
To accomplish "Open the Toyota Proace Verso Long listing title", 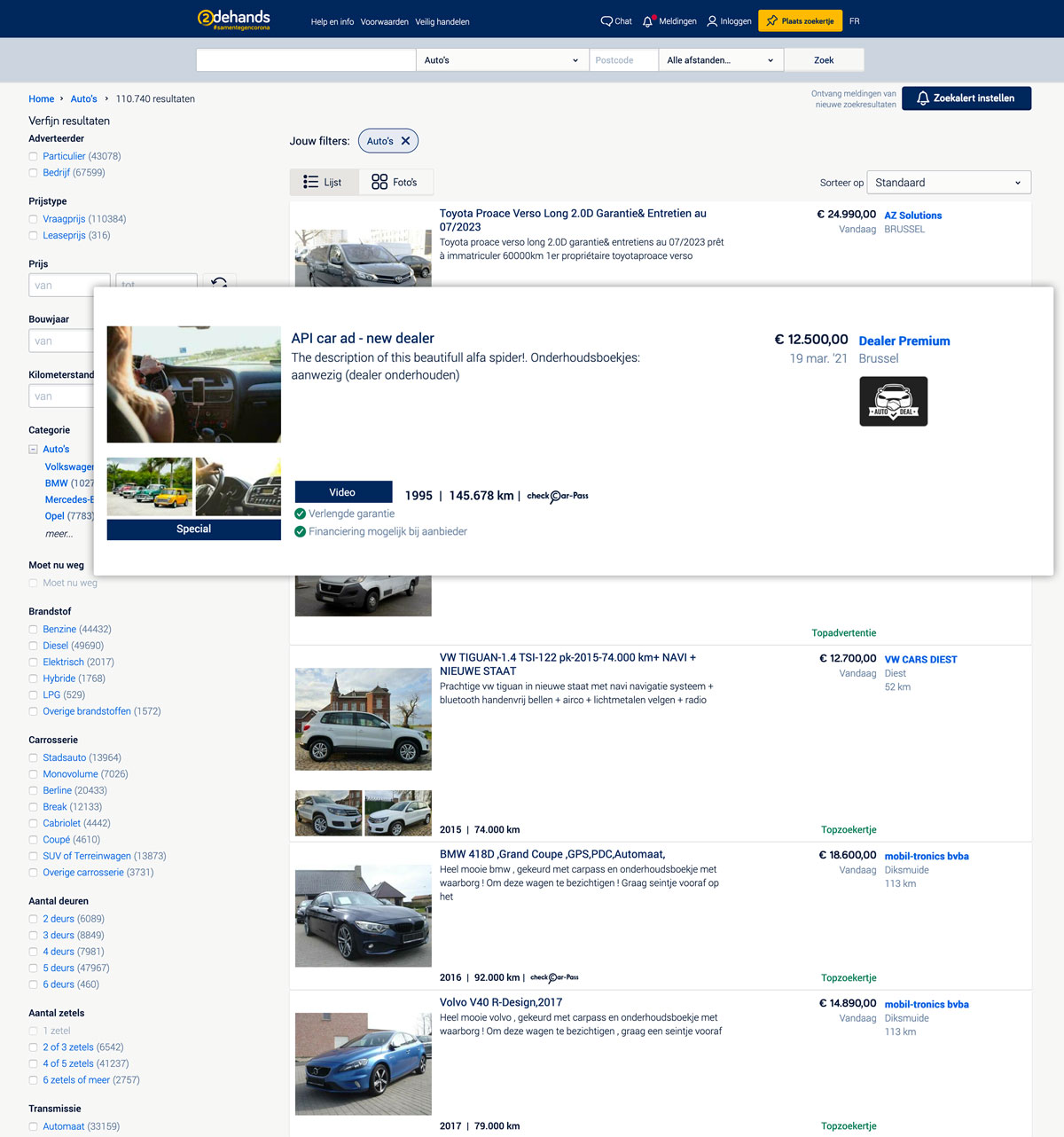I will [x=573, y=220].
